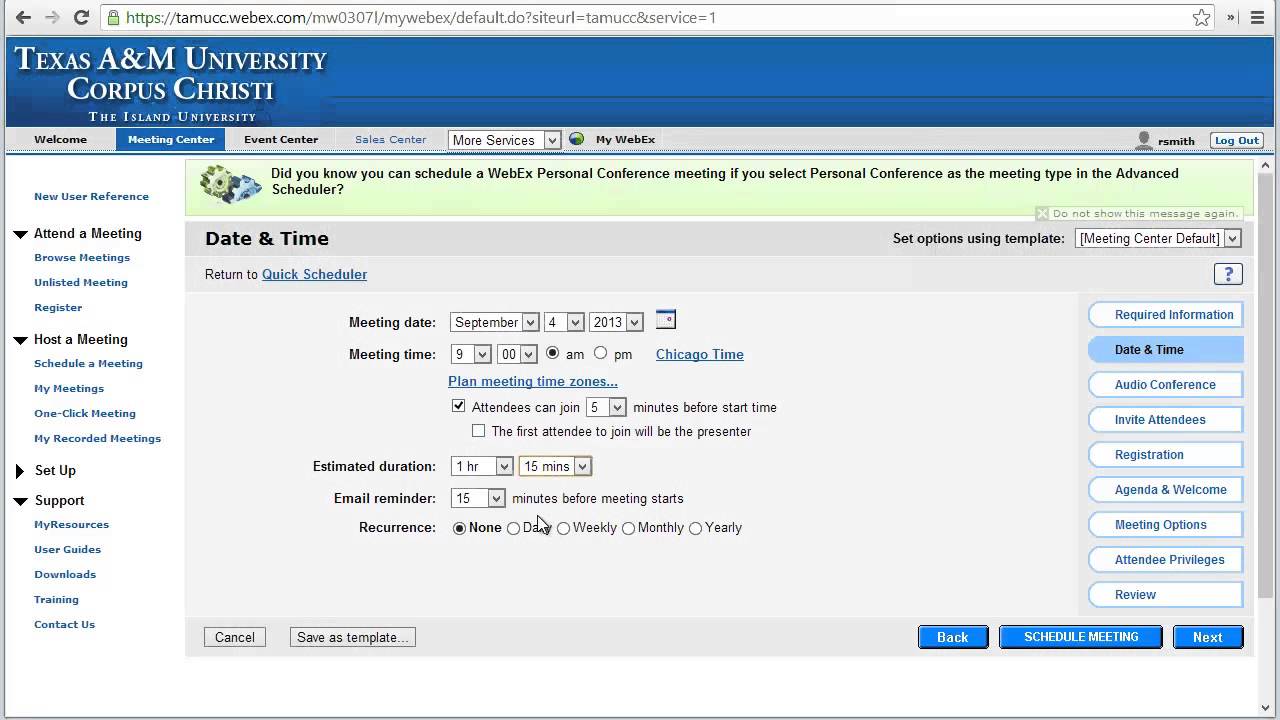Switch to the Sales Center tab

(390, 139)
